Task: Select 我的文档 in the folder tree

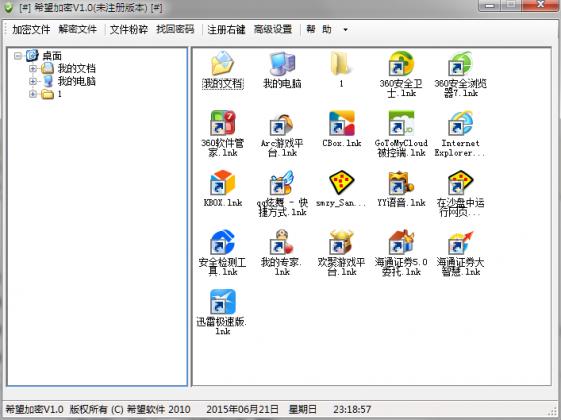Action: coord(77,68)
